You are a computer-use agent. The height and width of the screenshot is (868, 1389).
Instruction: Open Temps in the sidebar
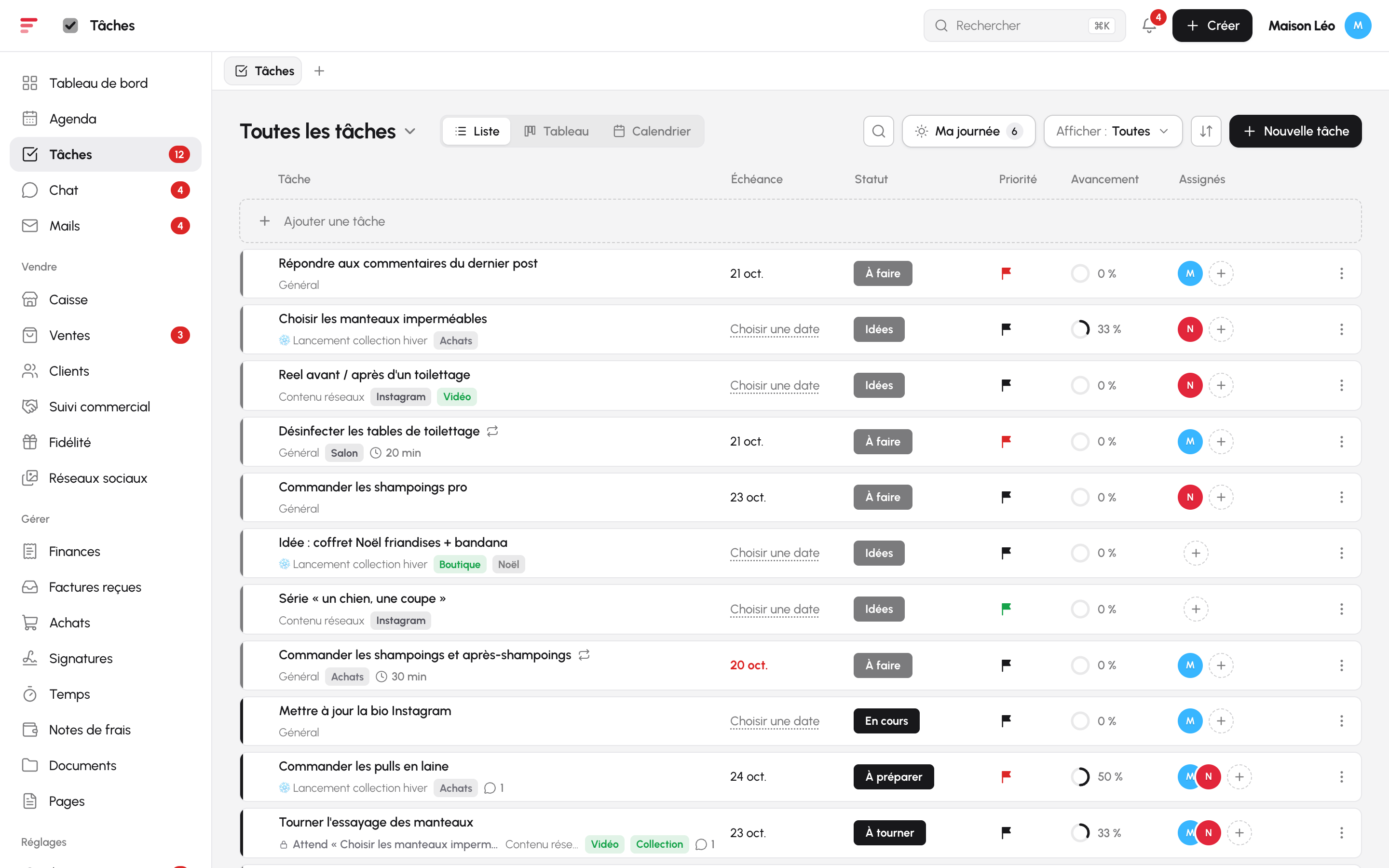pos(106,694)
